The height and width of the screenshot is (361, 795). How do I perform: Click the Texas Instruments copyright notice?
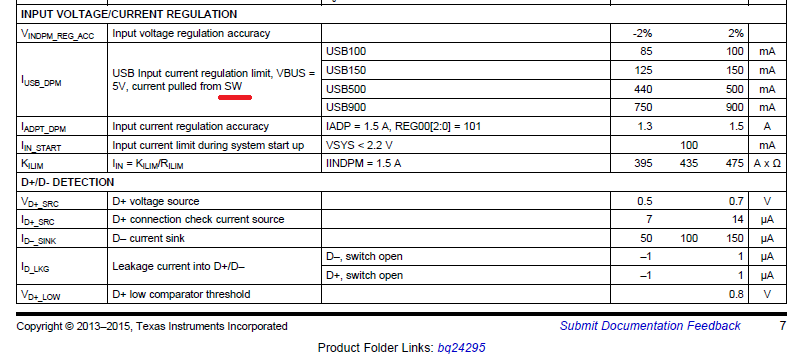coord(152,327)
